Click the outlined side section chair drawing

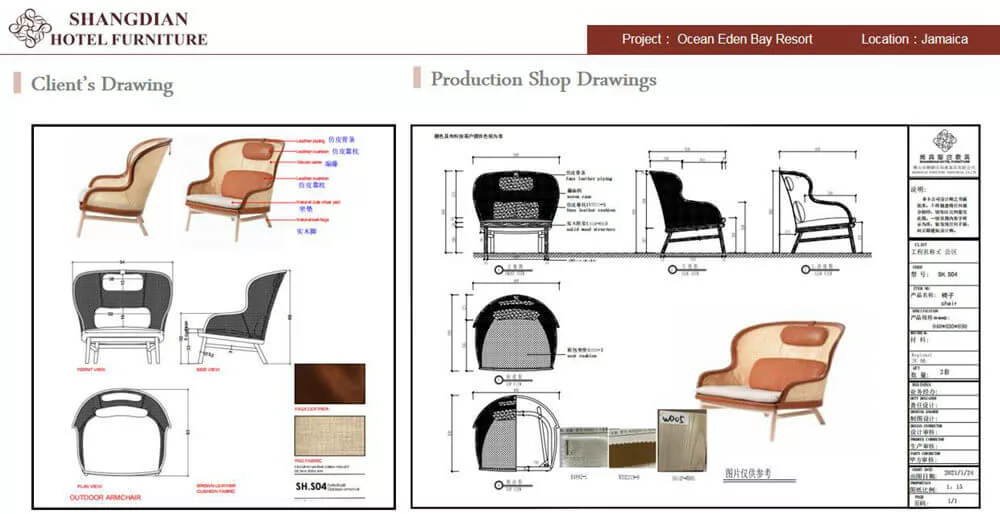815,215
